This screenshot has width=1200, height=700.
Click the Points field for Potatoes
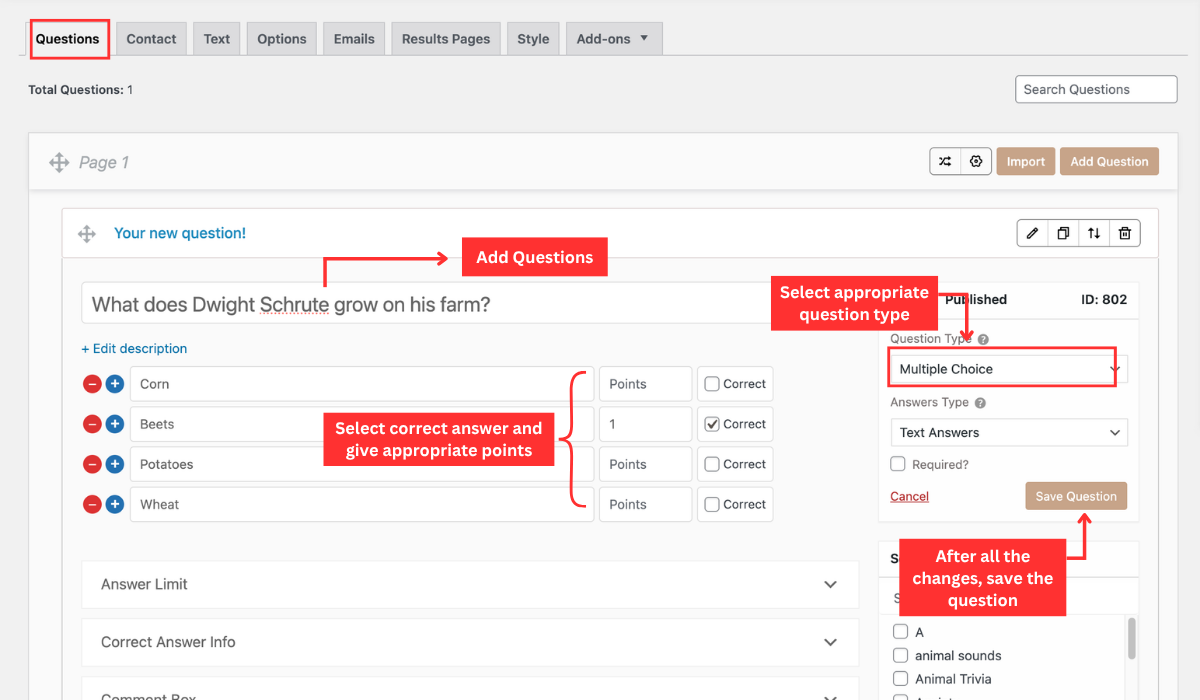(645, 464)
